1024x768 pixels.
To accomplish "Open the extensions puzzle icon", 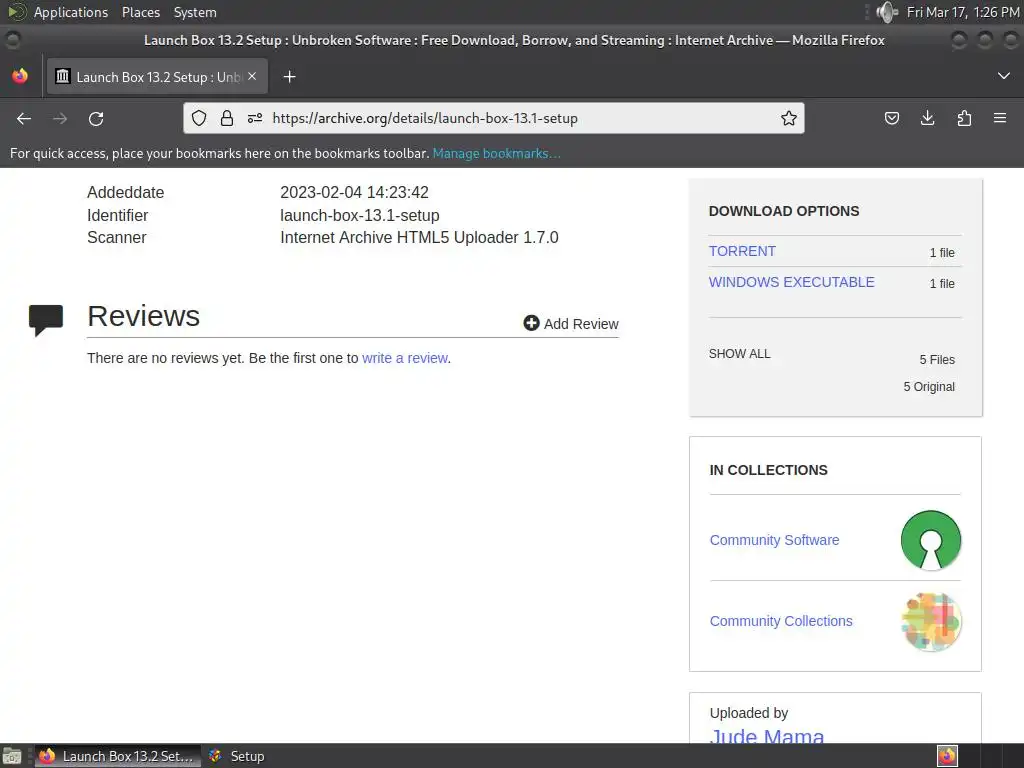I will point(964,118).
